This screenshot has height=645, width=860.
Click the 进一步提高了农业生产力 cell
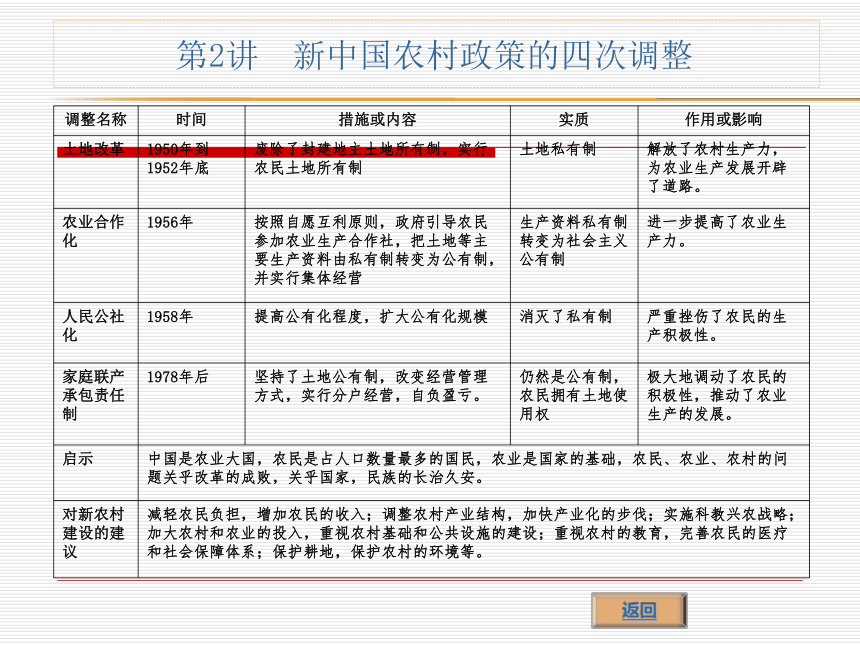(723, 255)
